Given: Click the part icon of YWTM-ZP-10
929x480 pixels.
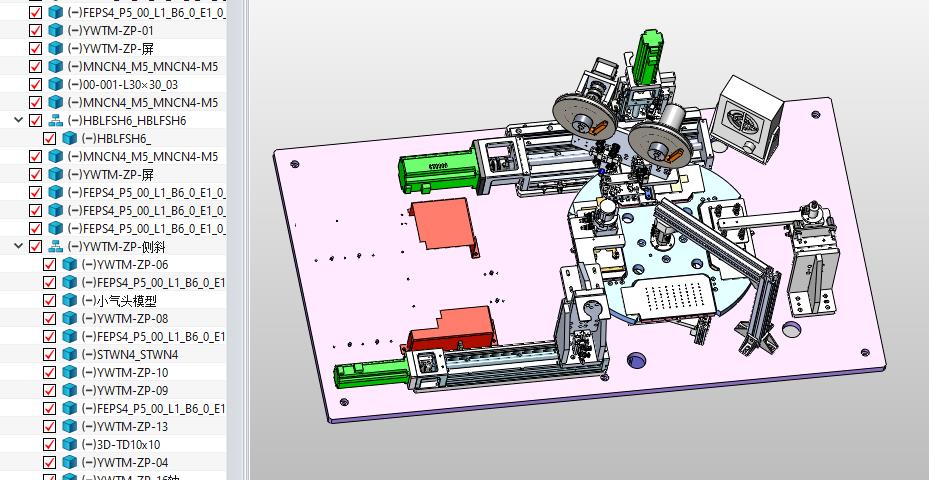Looking at the screenshot, I should tap(69, 372).
